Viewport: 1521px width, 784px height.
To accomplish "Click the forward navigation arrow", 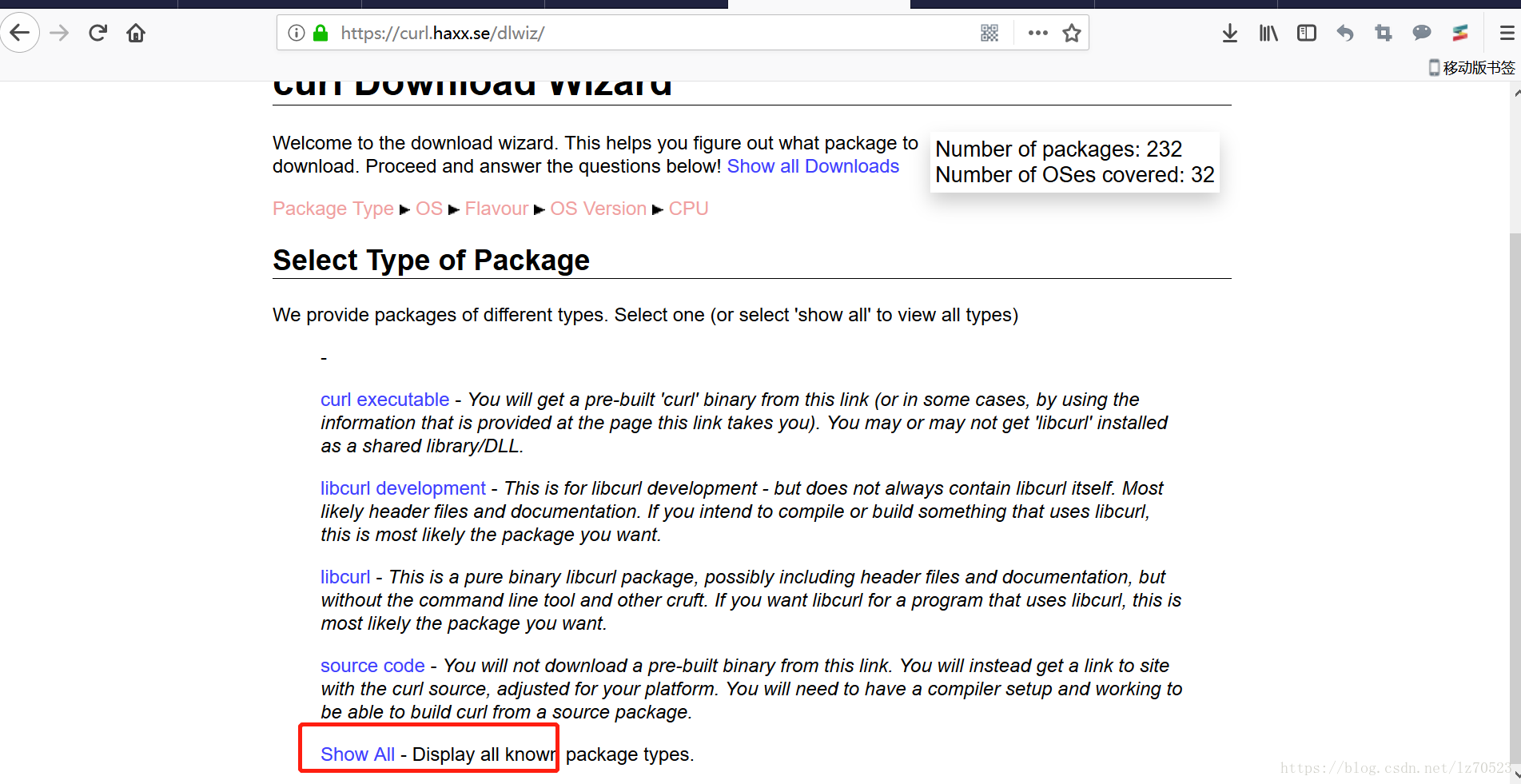I will [59, 33].
